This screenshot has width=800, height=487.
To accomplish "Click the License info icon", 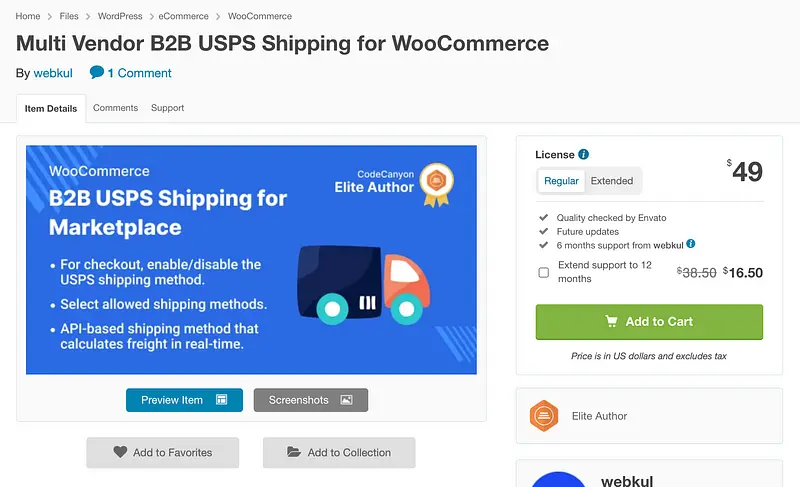I will pyautogui.click(x=584, y=155).
